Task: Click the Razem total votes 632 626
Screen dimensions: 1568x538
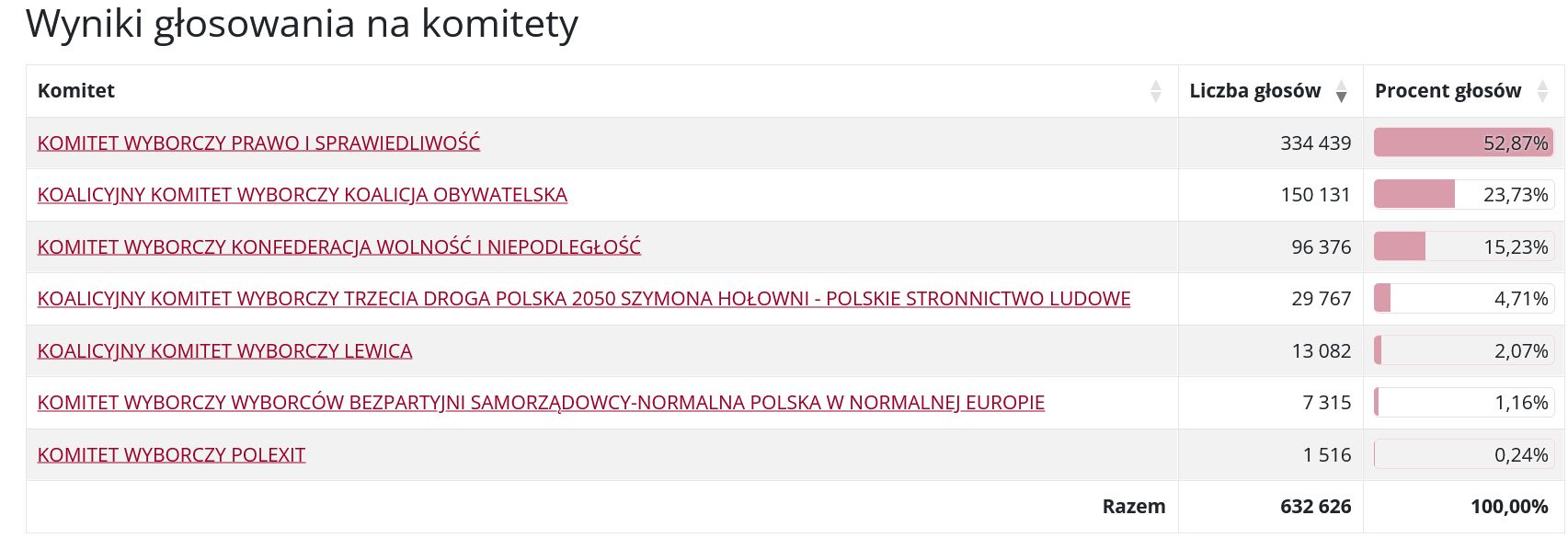Action: coord(1315,507)
